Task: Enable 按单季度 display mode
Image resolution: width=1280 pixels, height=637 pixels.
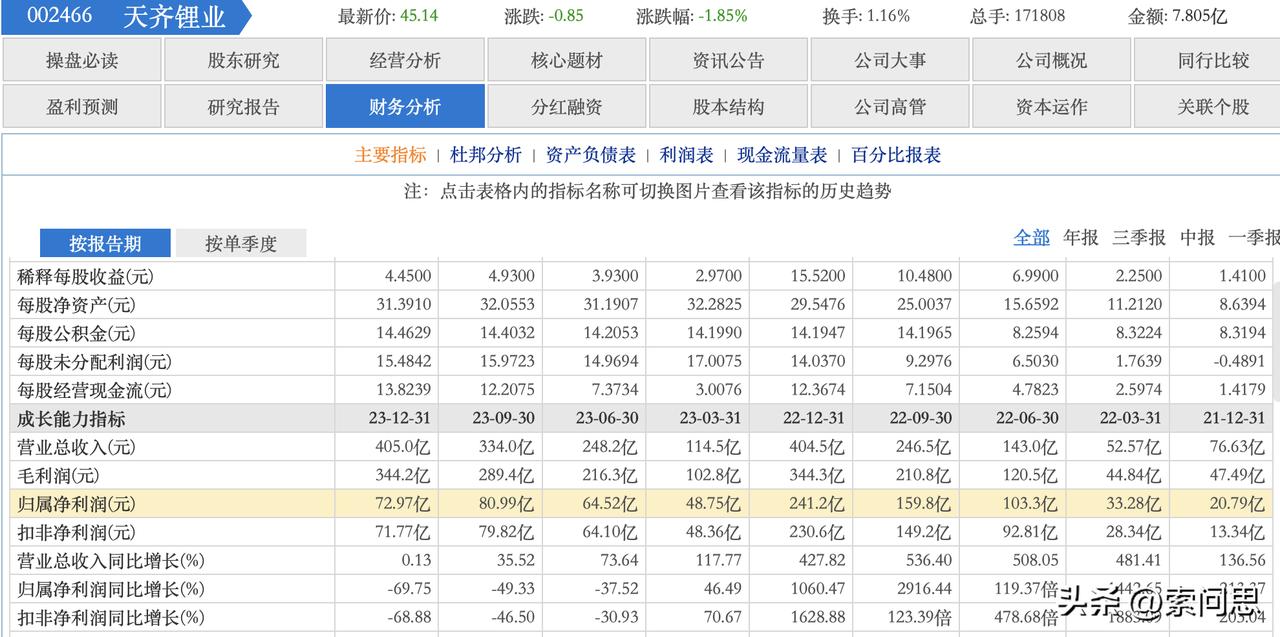Action: click(242, 242)
